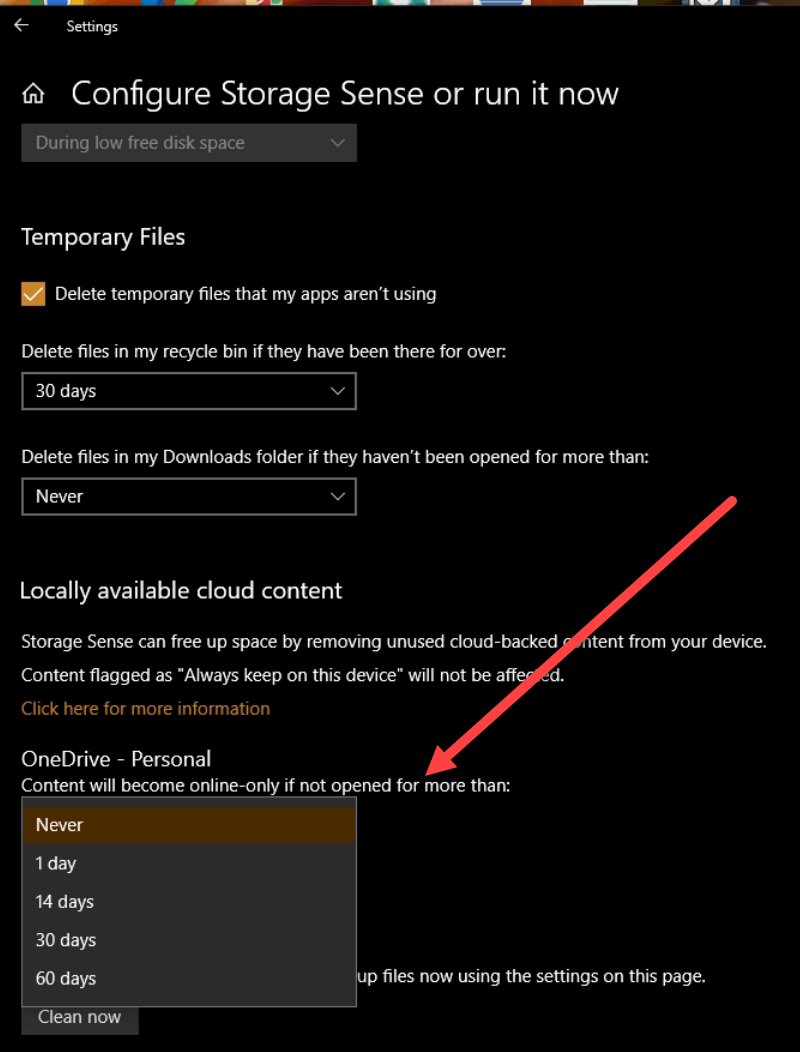Open 'Click here for more information' link

(146, 708)
